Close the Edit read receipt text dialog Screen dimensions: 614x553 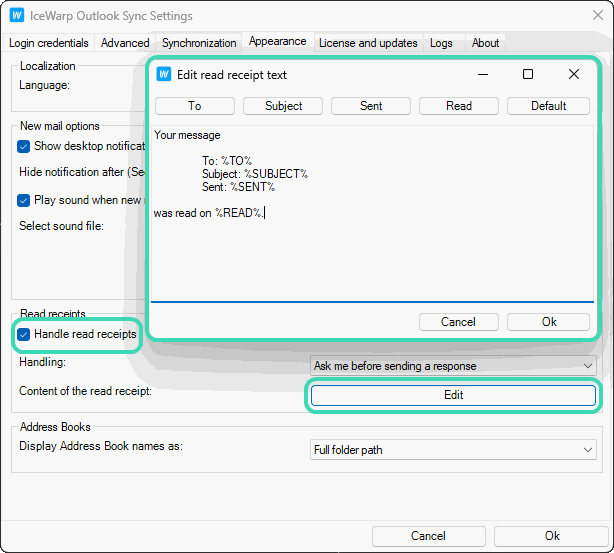(573, 74)
